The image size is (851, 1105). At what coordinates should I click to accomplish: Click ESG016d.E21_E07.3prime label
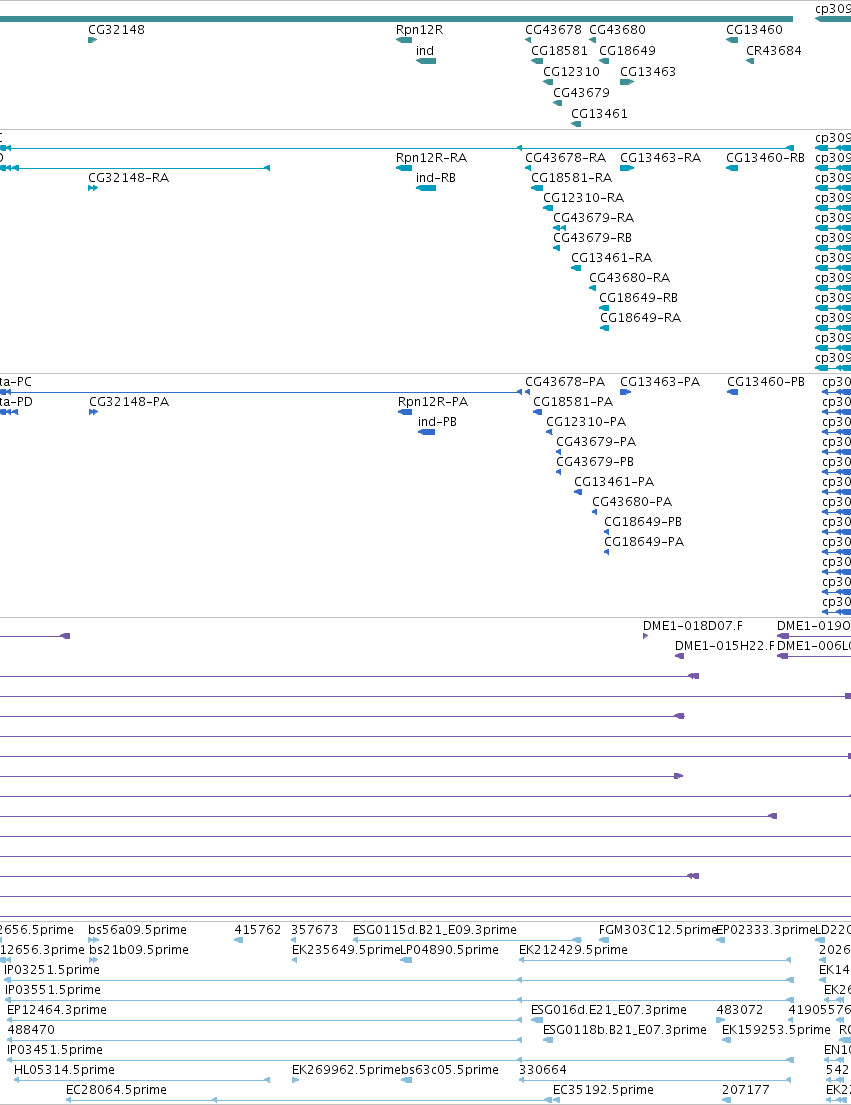click(609, 1010)
